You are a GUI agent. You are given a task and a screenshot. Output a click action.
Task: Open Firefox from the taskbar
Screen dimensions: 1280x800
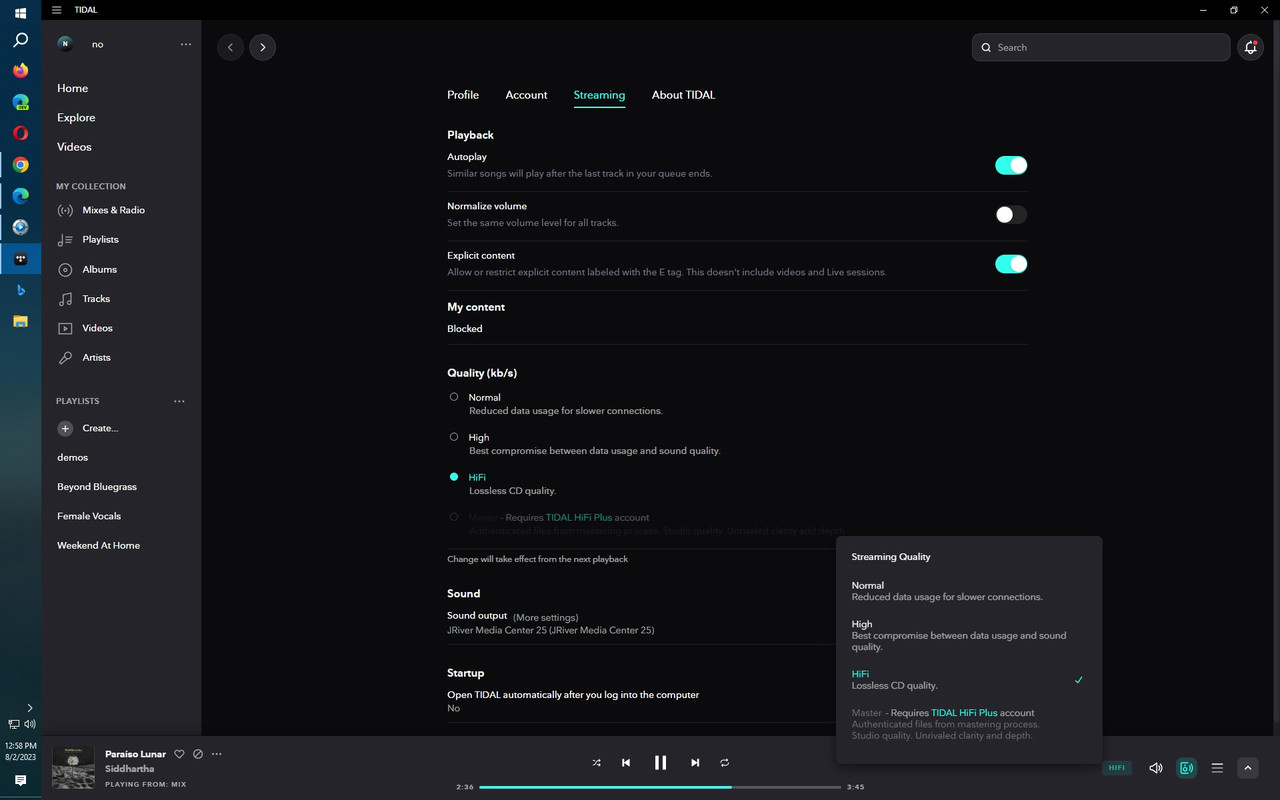click(x=20, y=71)
